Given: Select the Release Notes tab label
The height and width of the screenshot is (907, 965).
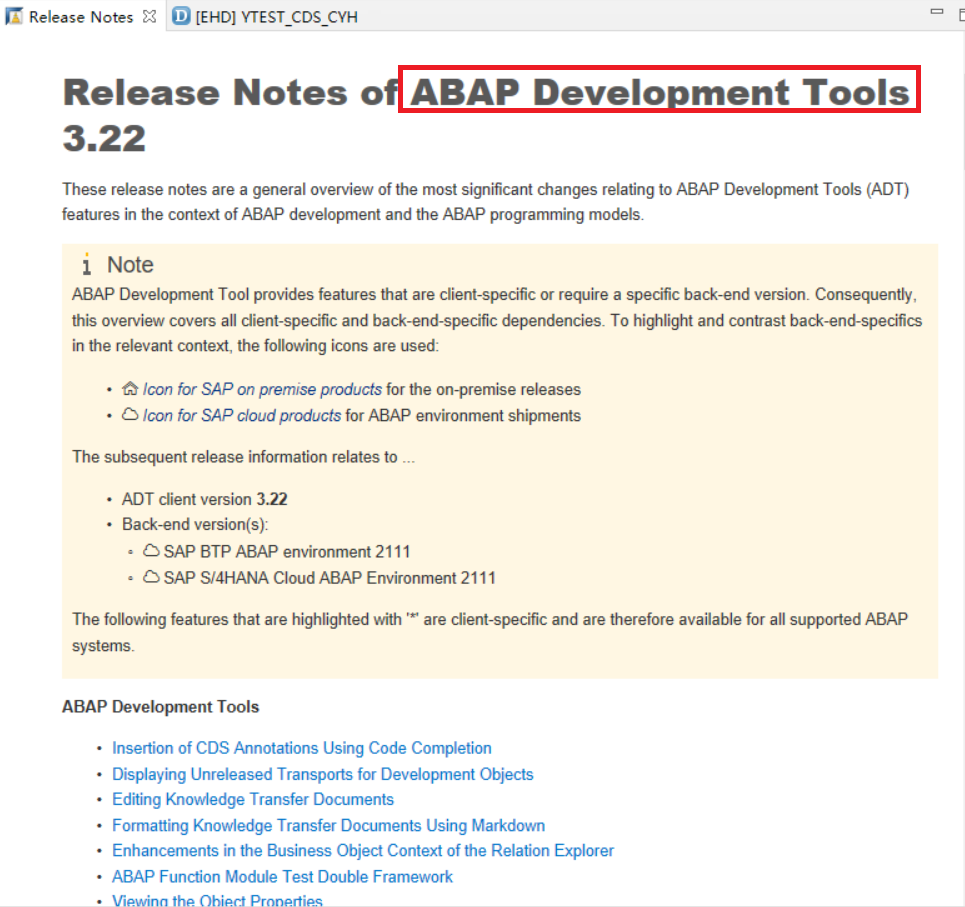Looking at the screenshot, I should click(81, 17).
